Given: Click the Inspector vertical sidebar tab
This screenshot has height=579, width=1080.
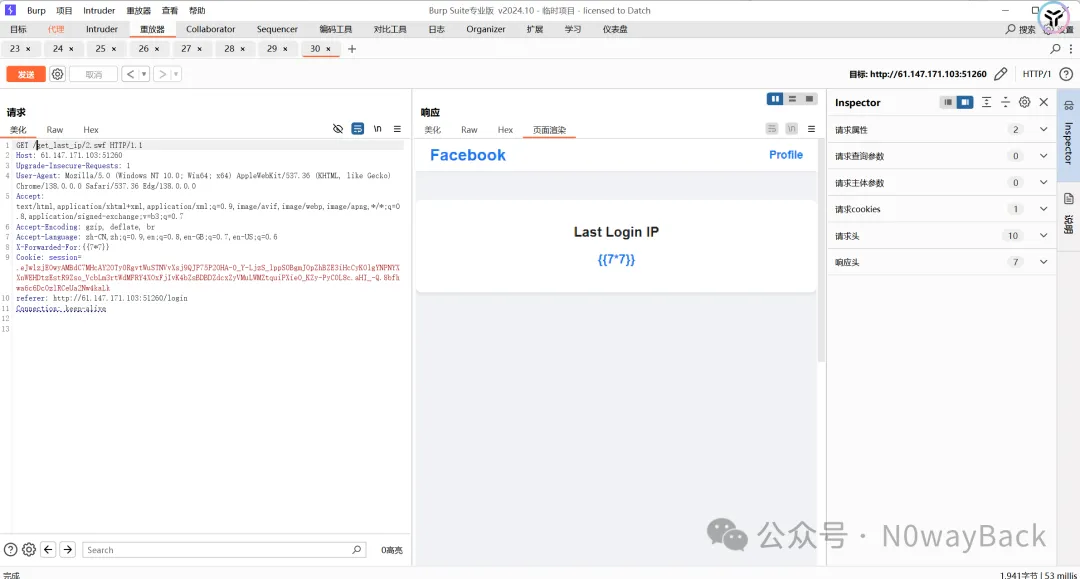Looking at the screenshot, I should click(x=1068, y=134).
